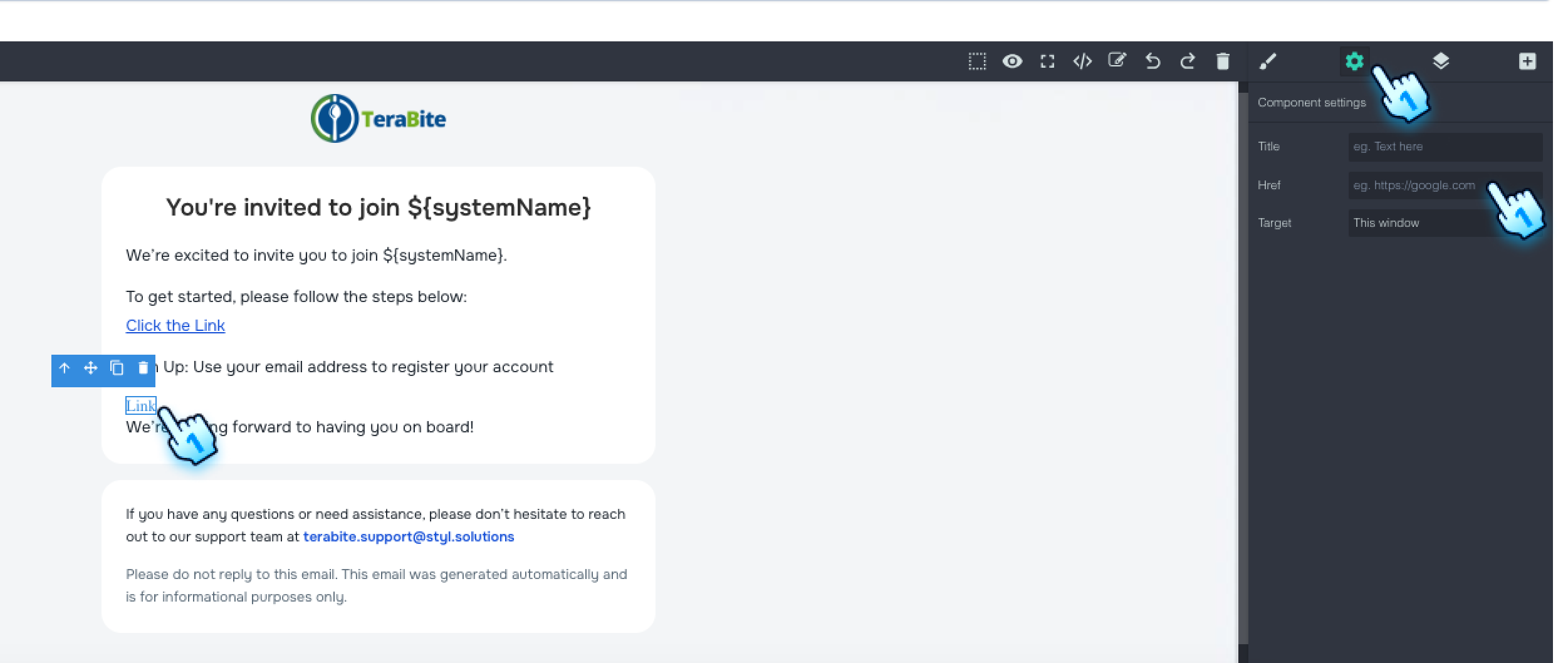Open the Blocks panel plus icon
The image size is (1568, 663).
(1527, 61)
